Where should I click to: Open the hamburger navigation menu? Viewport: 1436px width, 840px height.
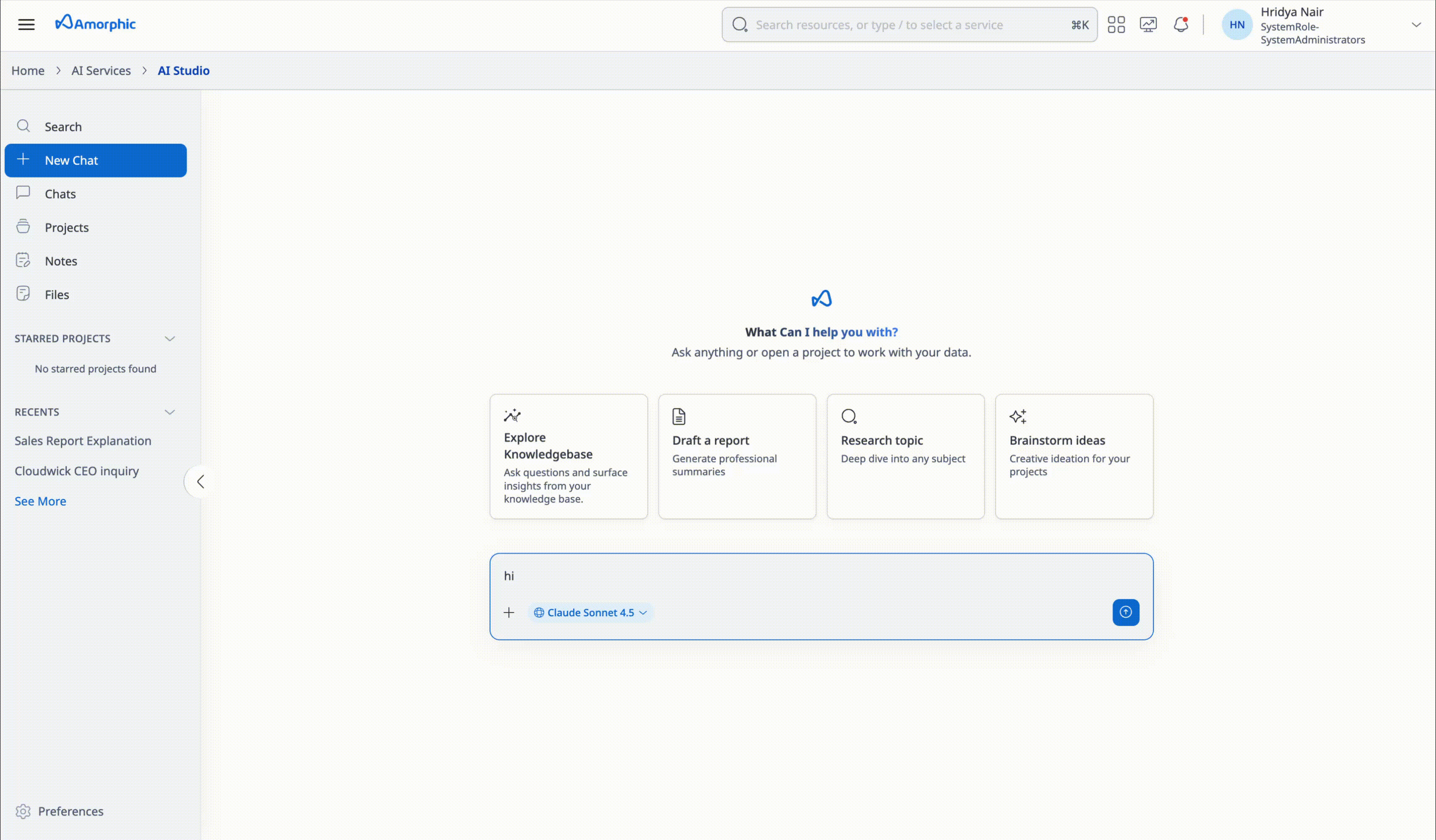[26, 24]
